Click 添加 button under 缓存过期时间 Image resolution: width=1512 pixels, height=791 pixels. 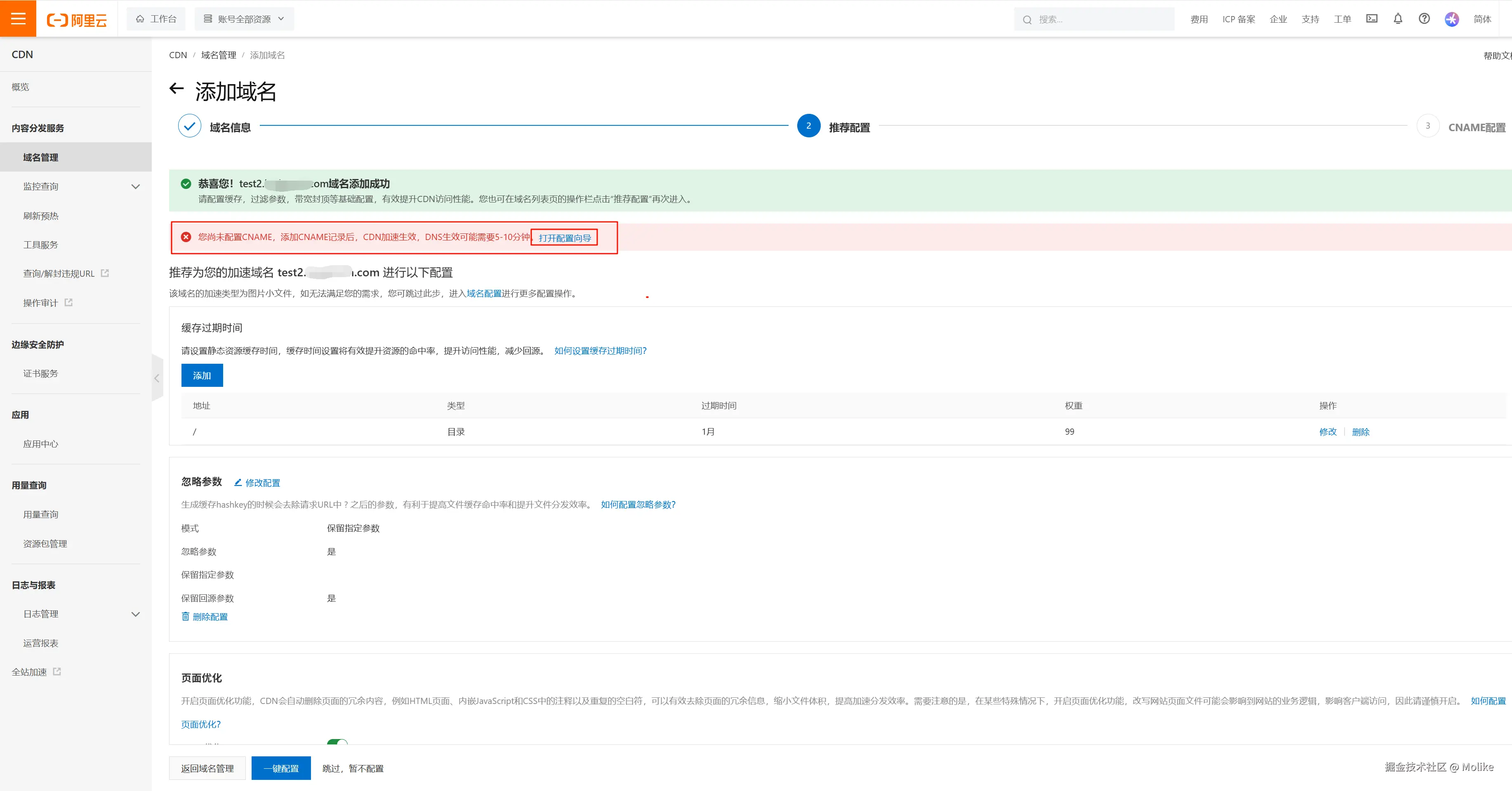pyautogui.click(x=202, y=376)
